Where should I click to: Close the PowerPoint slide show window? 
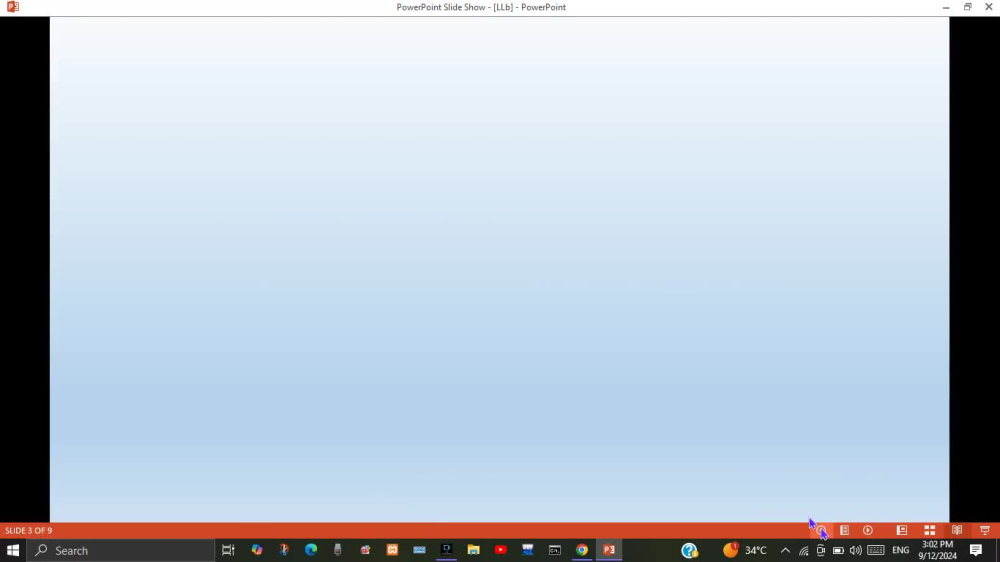tap(989, 7)
